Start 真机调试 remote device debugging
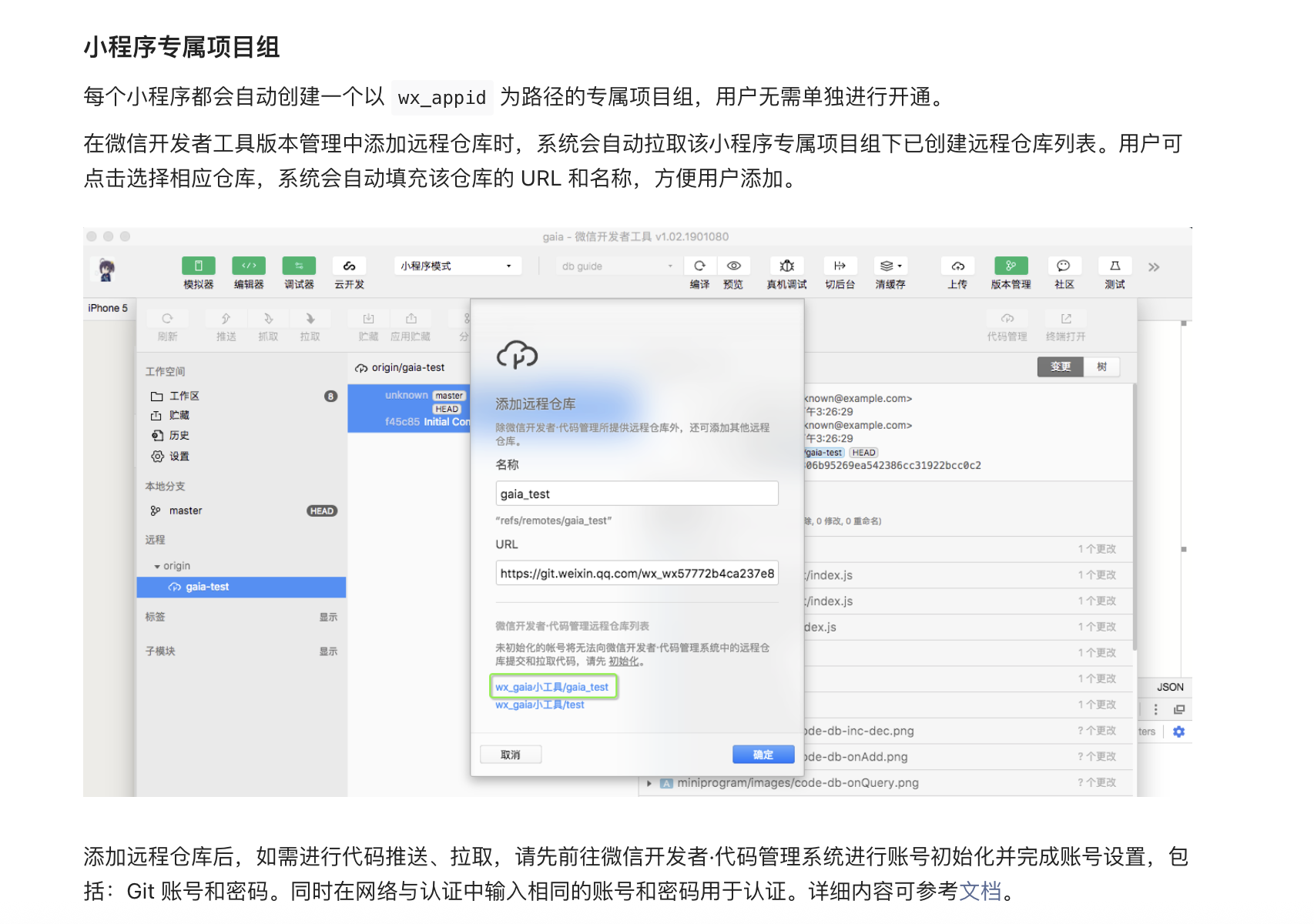Screen dimensions: 1314x924 [x=786, y=266]
